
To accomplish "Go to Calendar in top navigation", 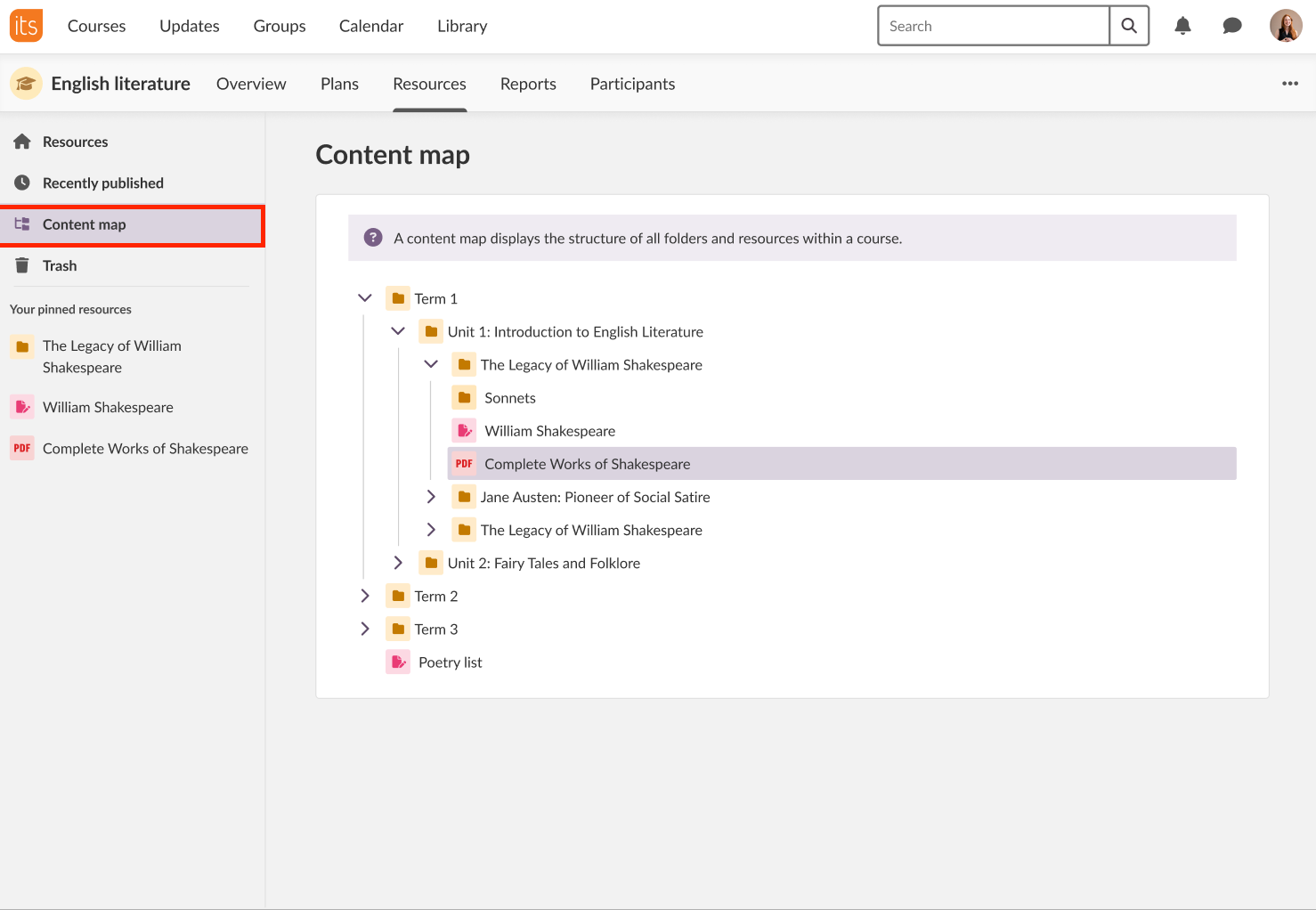I will [371, 26].
